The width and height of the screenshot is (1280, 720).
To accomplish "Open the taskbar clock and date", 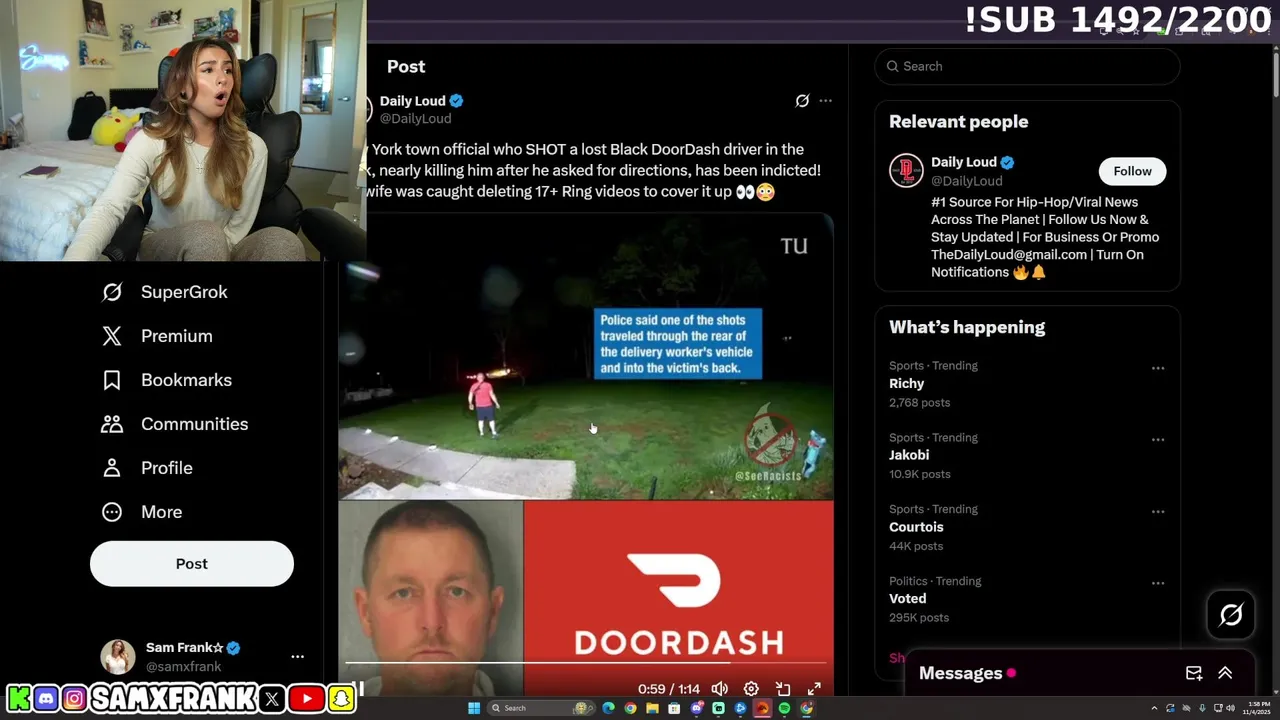I will pyautogui.click(x=1256, y=708).
